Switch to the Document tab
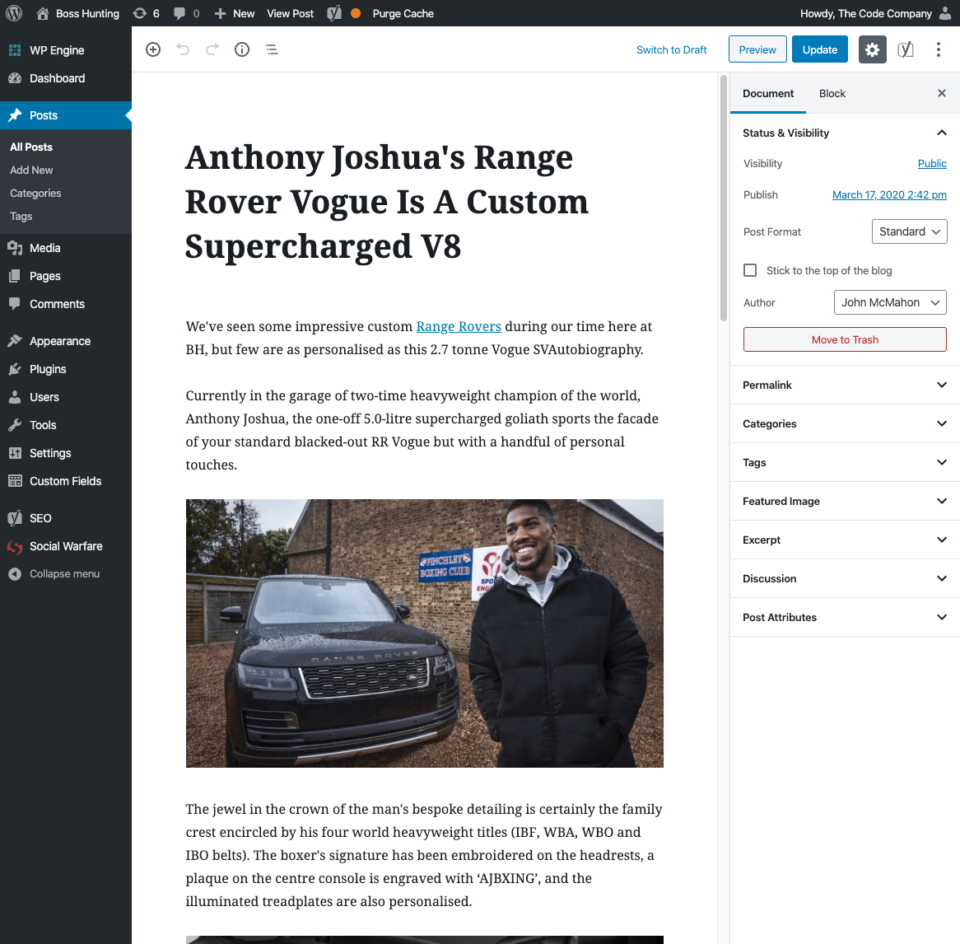 tap(768, 94)
